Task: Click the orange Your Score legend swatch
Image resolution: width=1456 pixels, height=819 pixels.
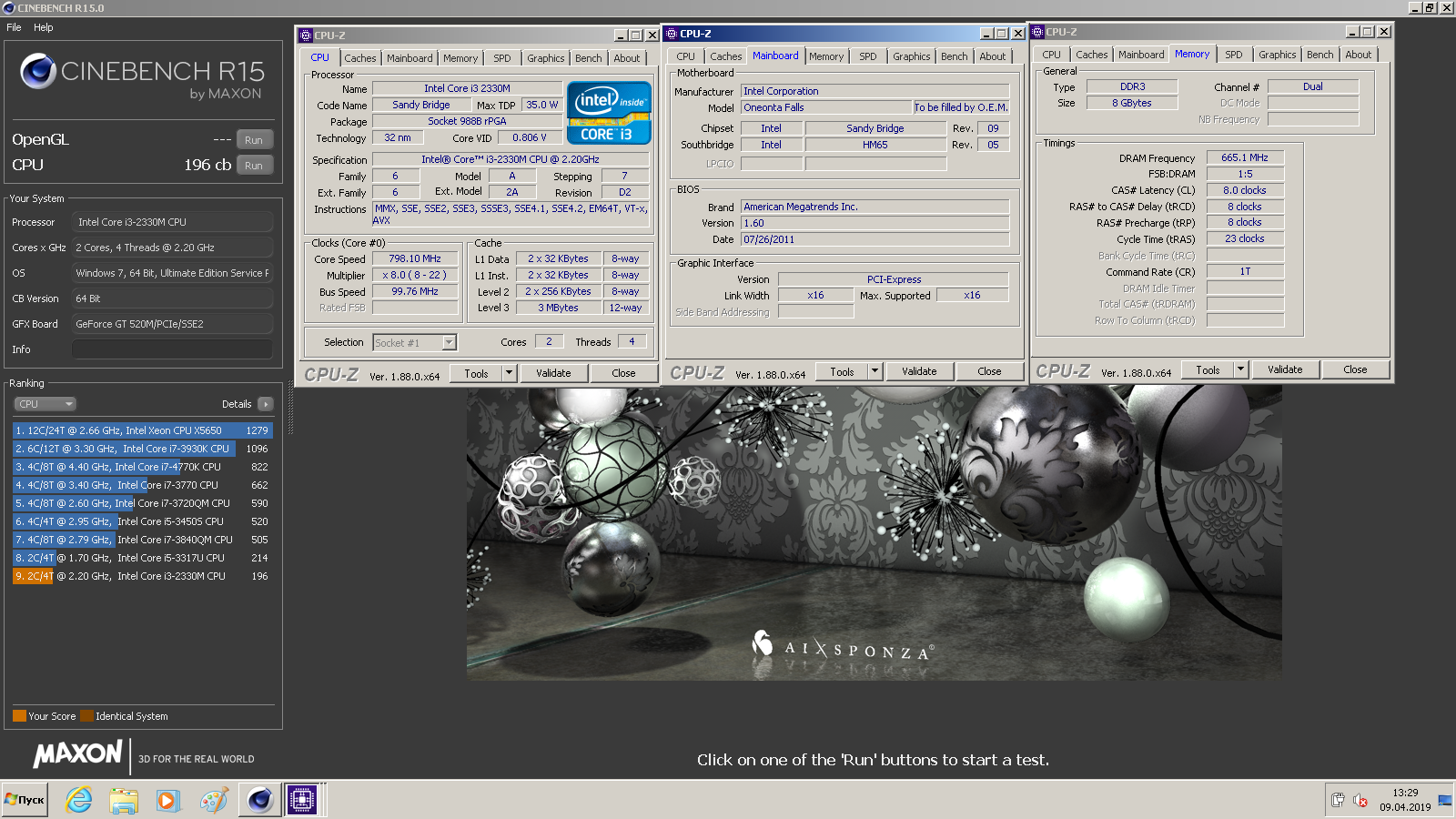Action: [19, 715]
